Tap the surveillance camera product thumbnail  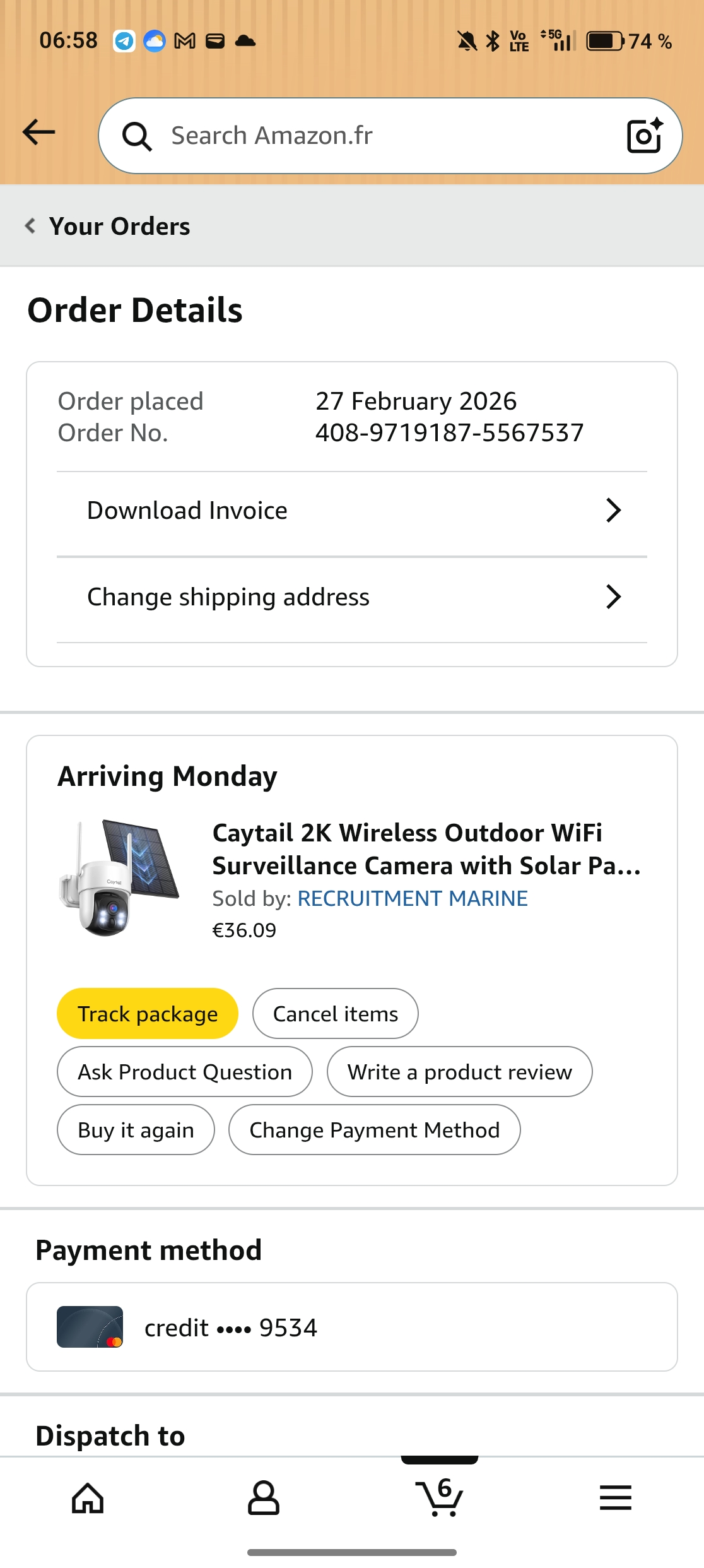click(x=119, y=877)
